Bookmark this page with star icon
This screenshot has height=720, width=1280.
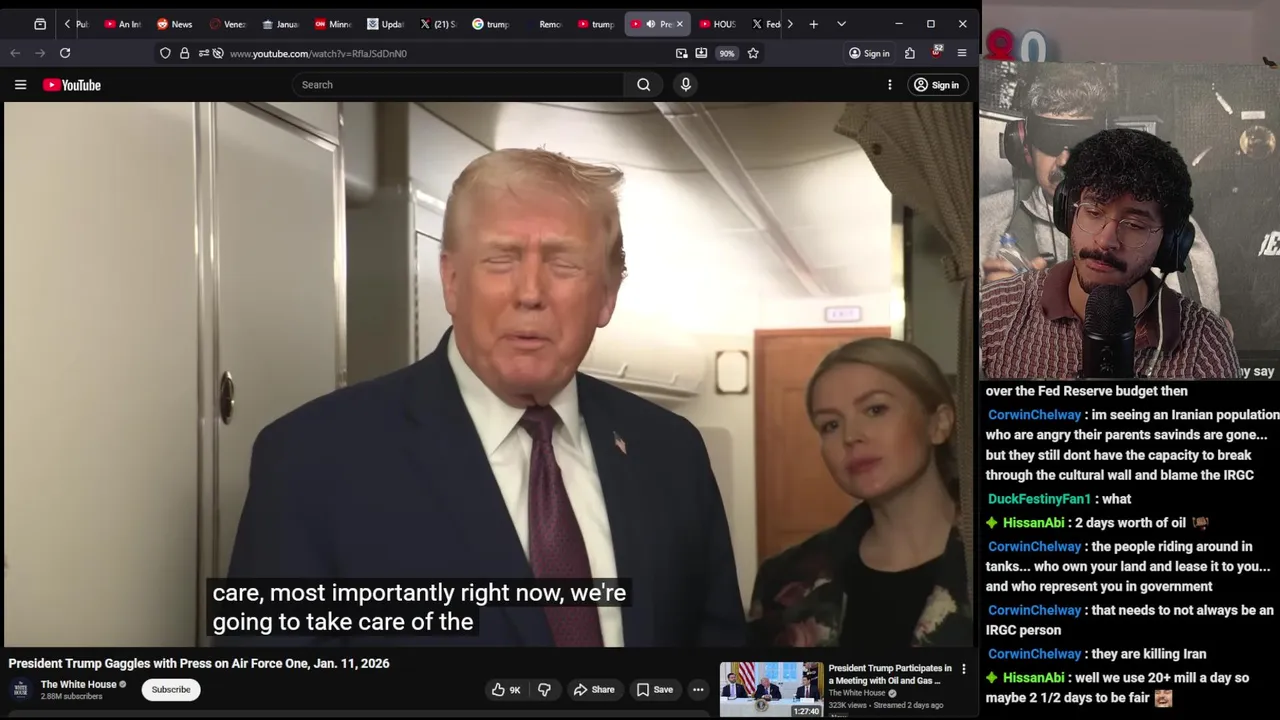pos(753,53)
